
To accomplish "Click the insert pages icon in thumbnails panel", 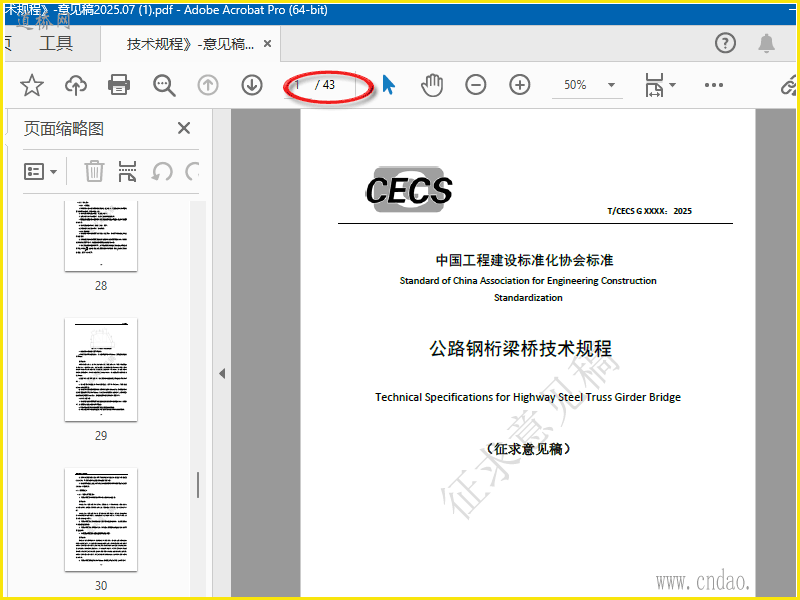I will (x=127, y=171).
